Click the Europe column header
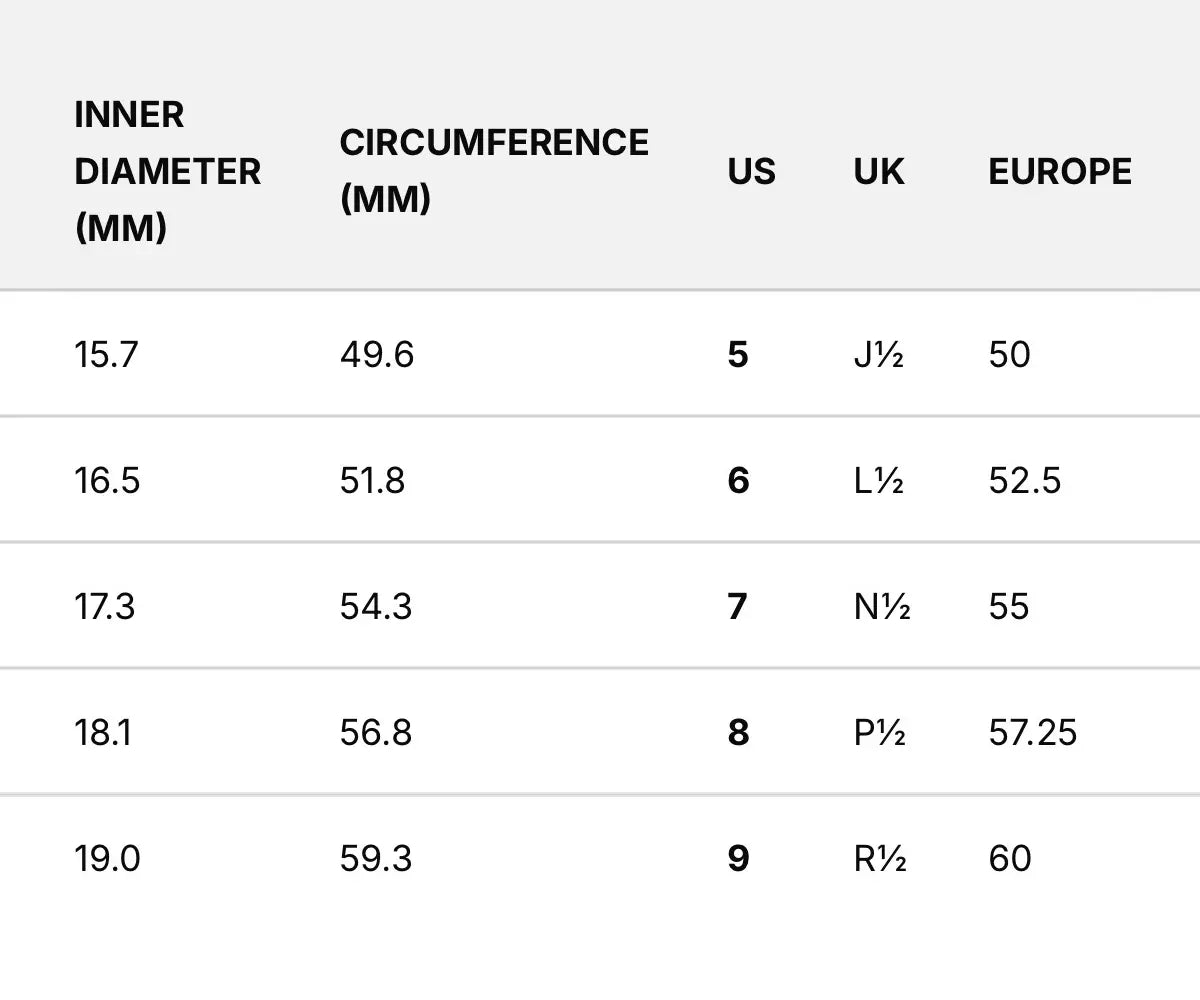 tap(1060, 172)
